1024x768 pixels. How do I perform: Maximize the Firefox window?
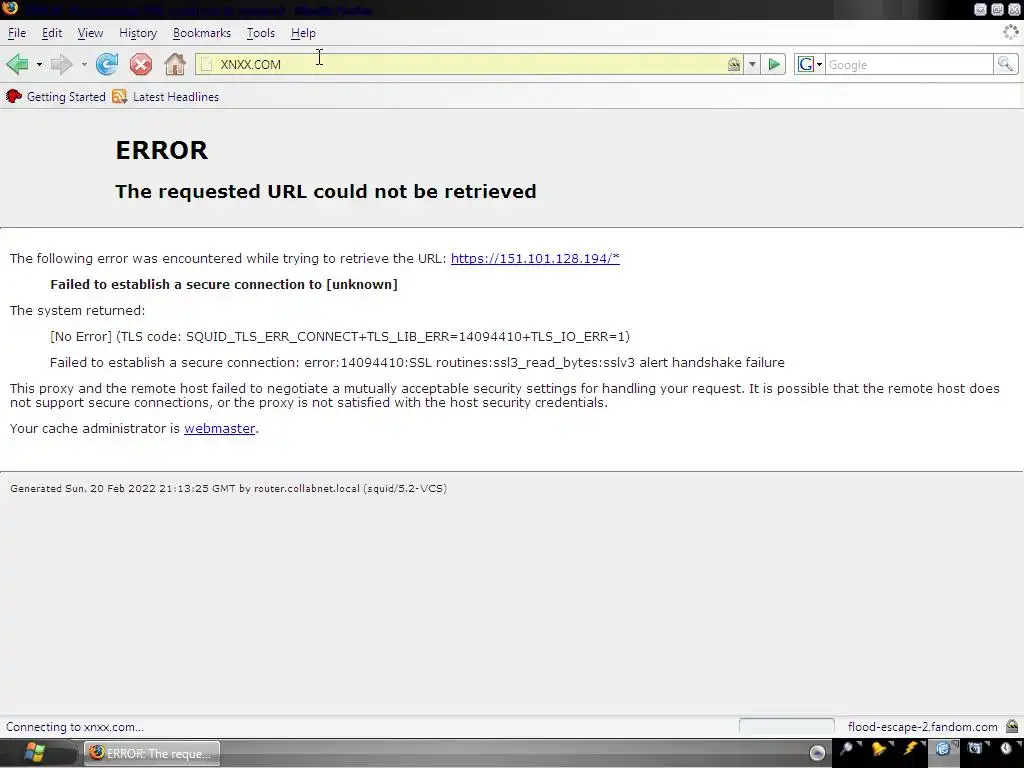[997, 9]
